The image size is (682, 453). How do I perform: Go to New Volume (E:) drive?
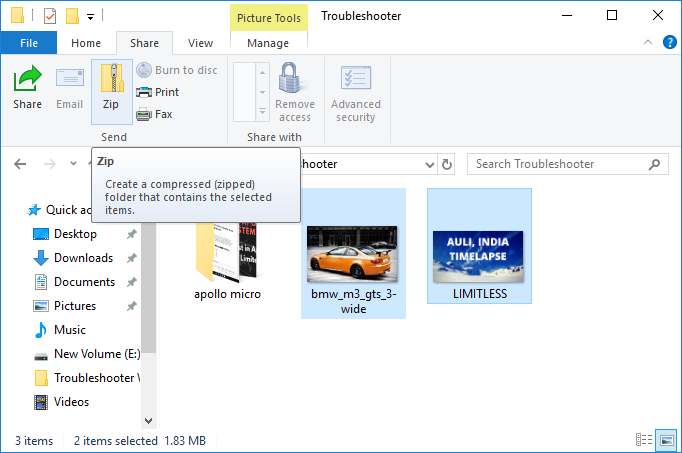pos(96,354)
